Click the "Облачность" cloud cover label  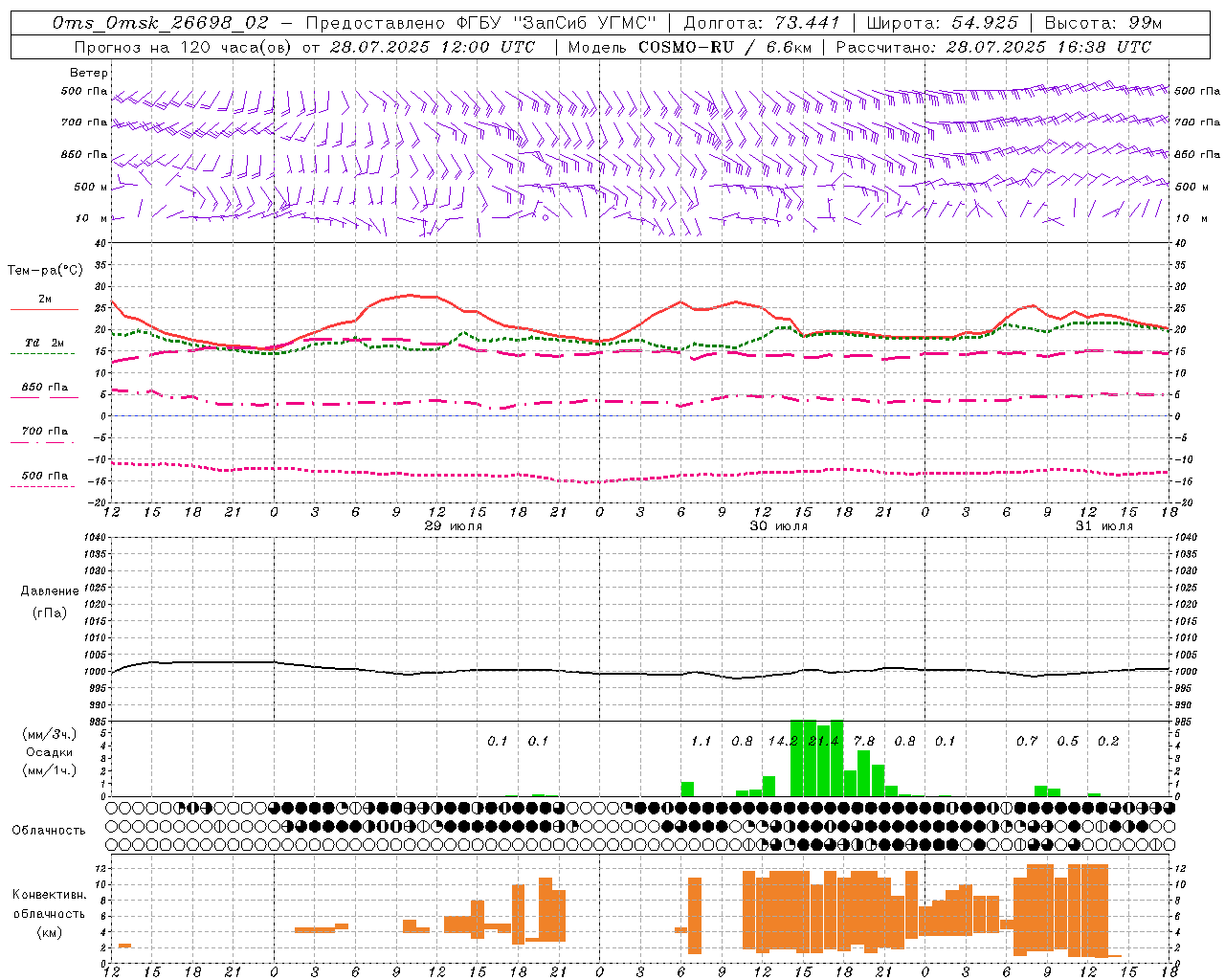click(x=49, y=830)
